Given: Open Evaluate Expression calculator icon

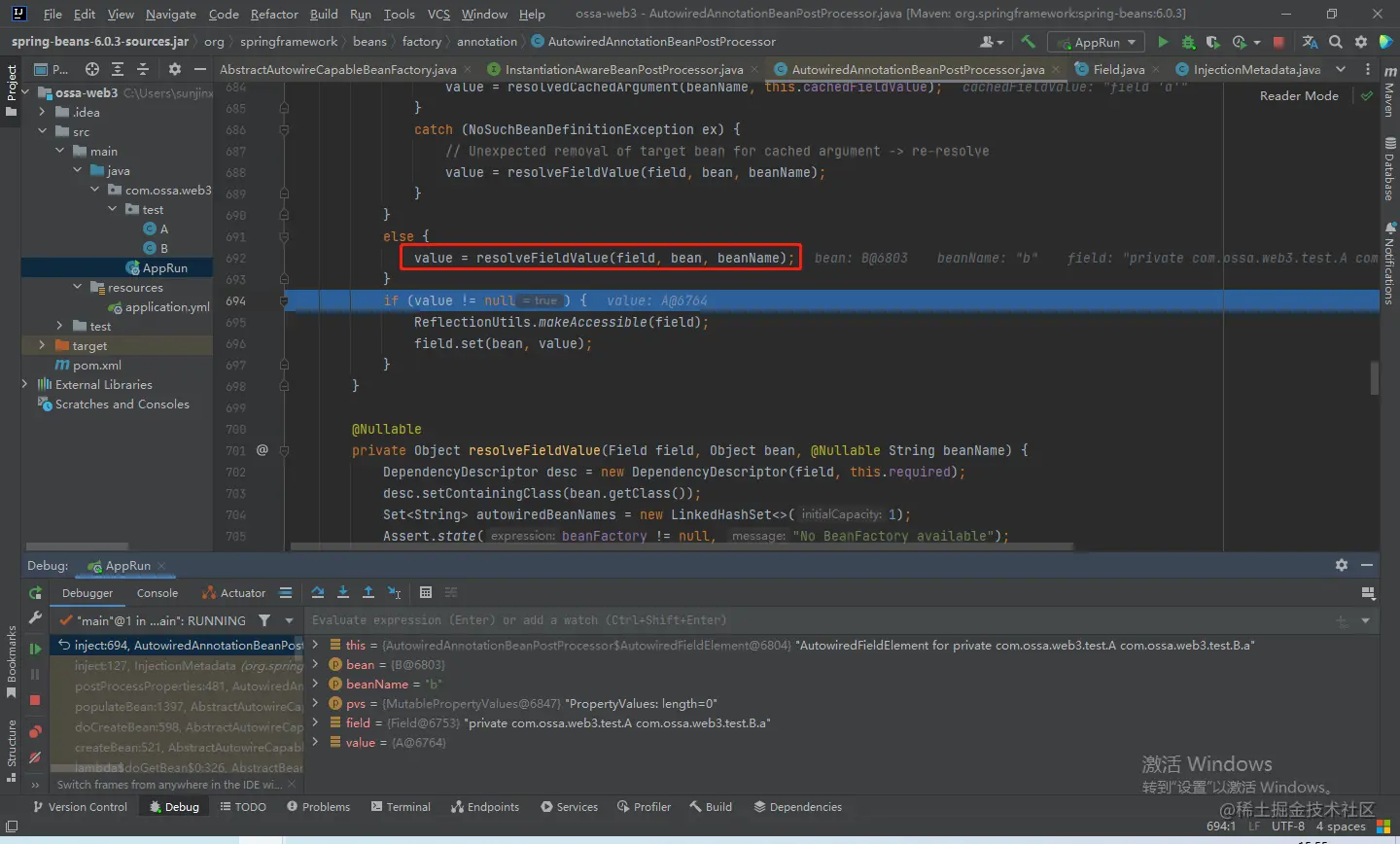Looking at the screenshot, I should click(x=426, y=592).
